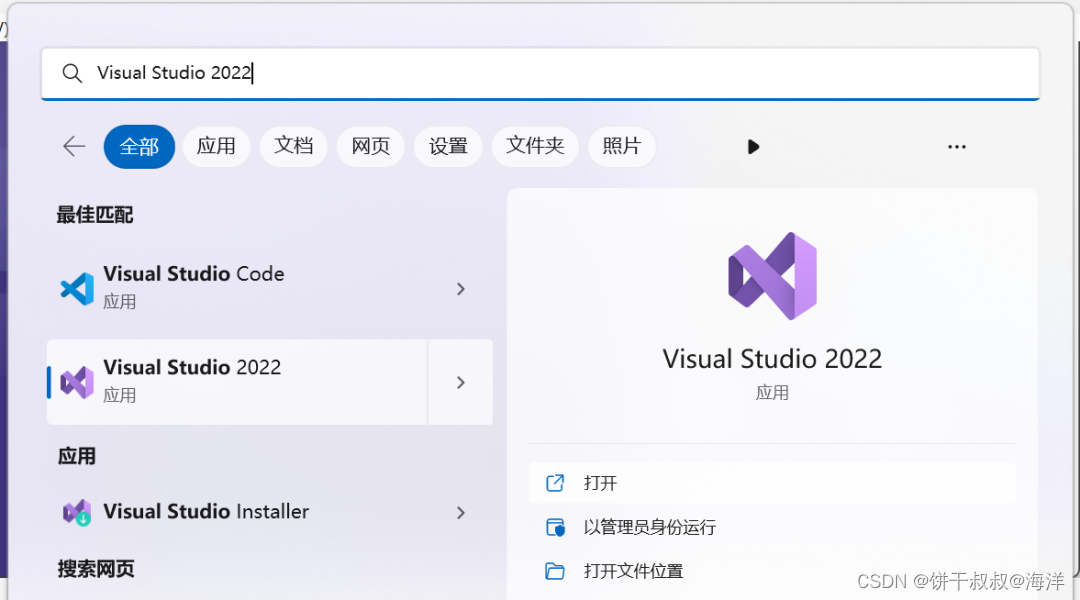
Task: Click the back arrow to return
Action: coord(73,146)
